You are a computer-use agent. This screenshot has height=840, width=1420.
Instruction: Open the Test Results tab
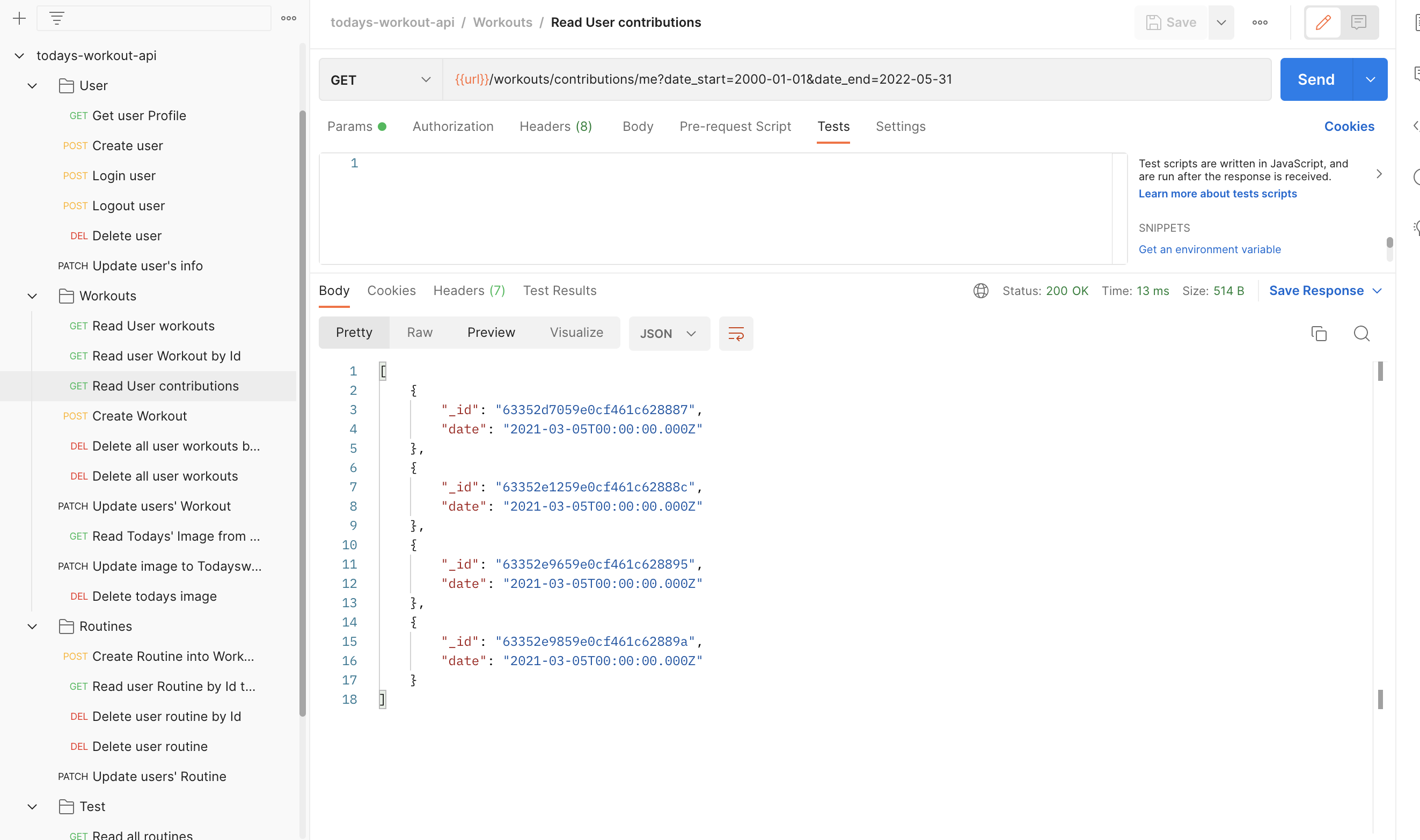[x=559, y=290]
